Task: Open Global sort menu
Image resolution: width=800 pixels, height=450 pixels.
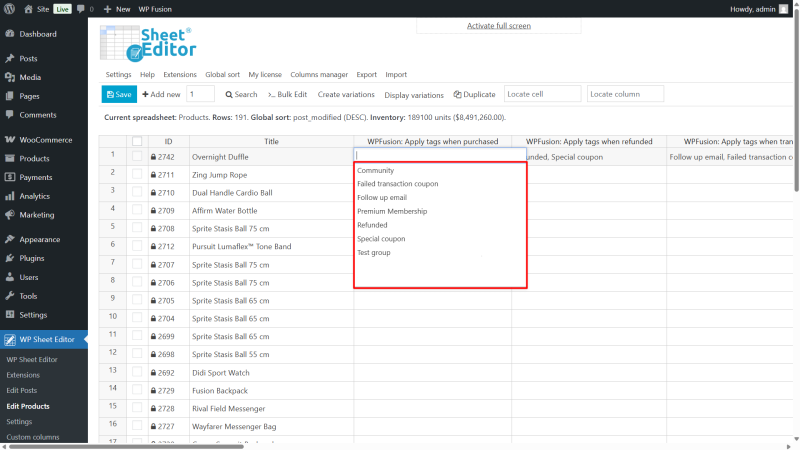Action: 222,74
